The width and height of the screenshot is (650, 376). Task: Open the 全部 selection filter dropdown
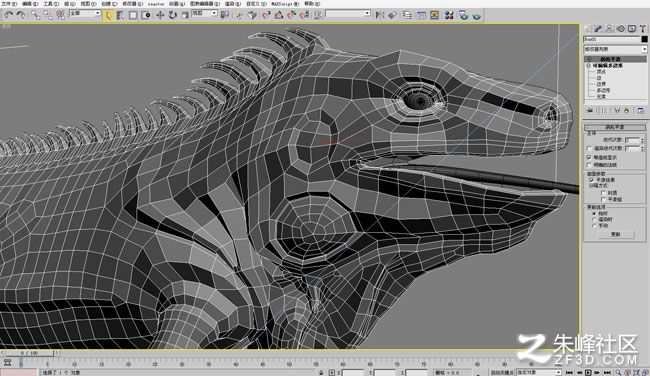[85, 13]
